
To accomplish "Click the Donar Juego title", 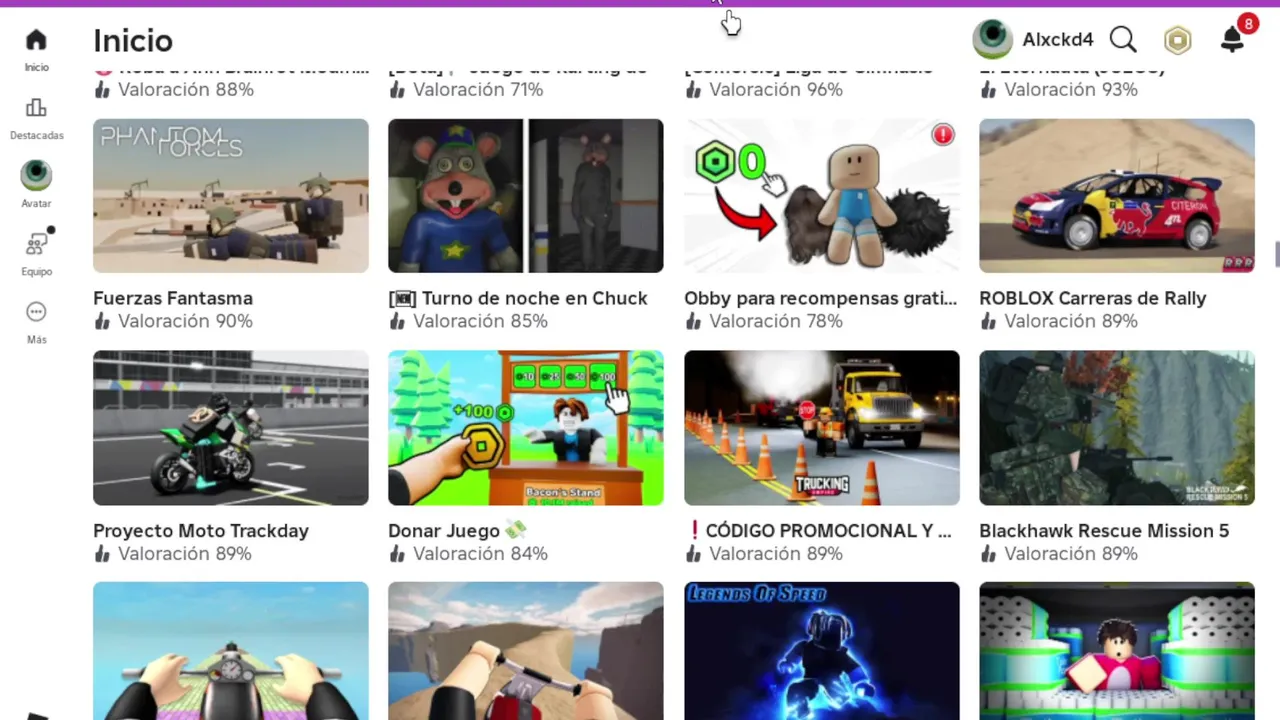I will pos(457,531).
